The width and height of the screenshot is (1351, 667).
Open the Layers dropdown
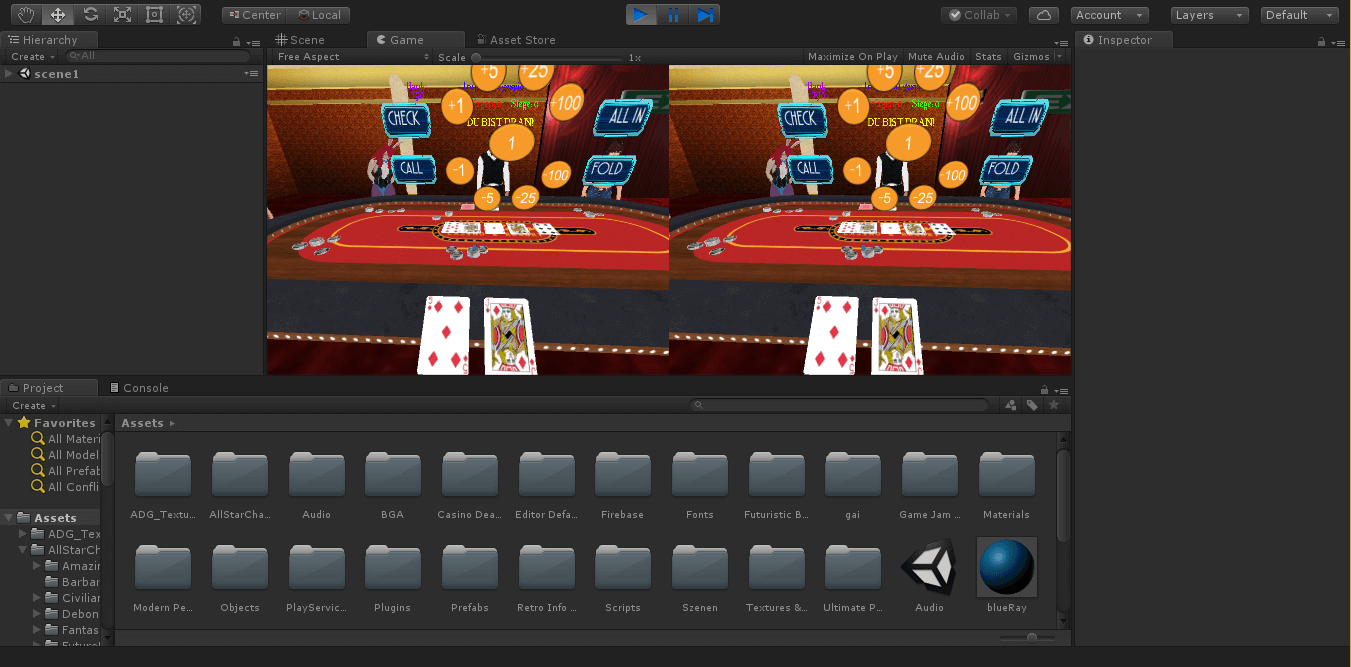pyautogui.click(x=1210, y=15)
